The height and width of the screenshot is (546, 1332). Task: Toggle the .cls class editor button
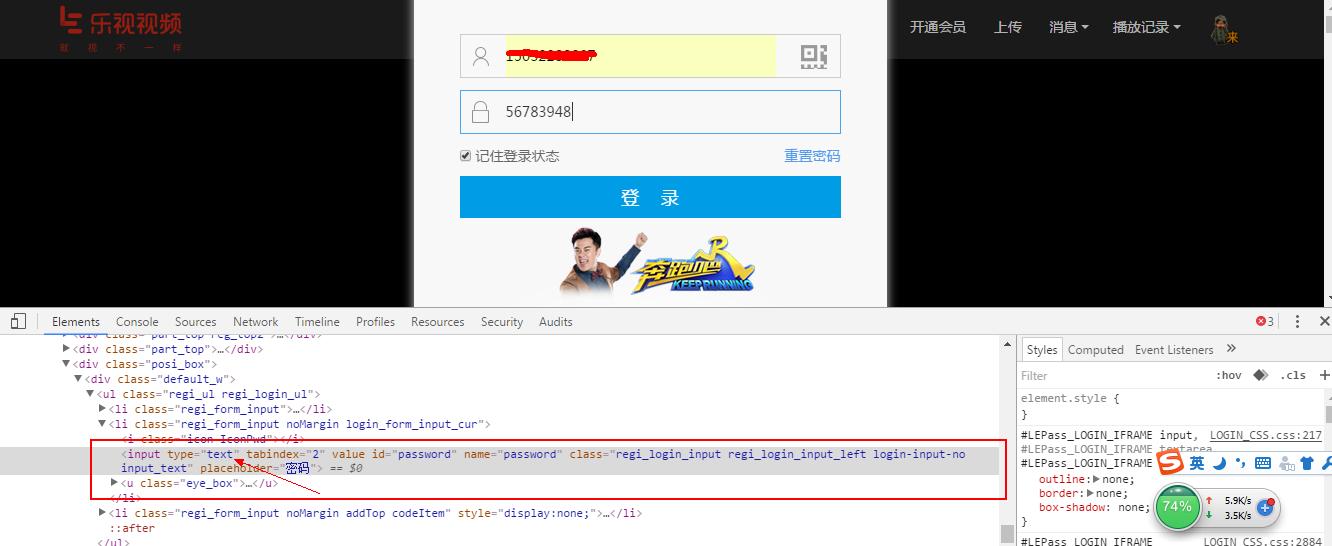pyautogui.click(x=1293, y=375)
